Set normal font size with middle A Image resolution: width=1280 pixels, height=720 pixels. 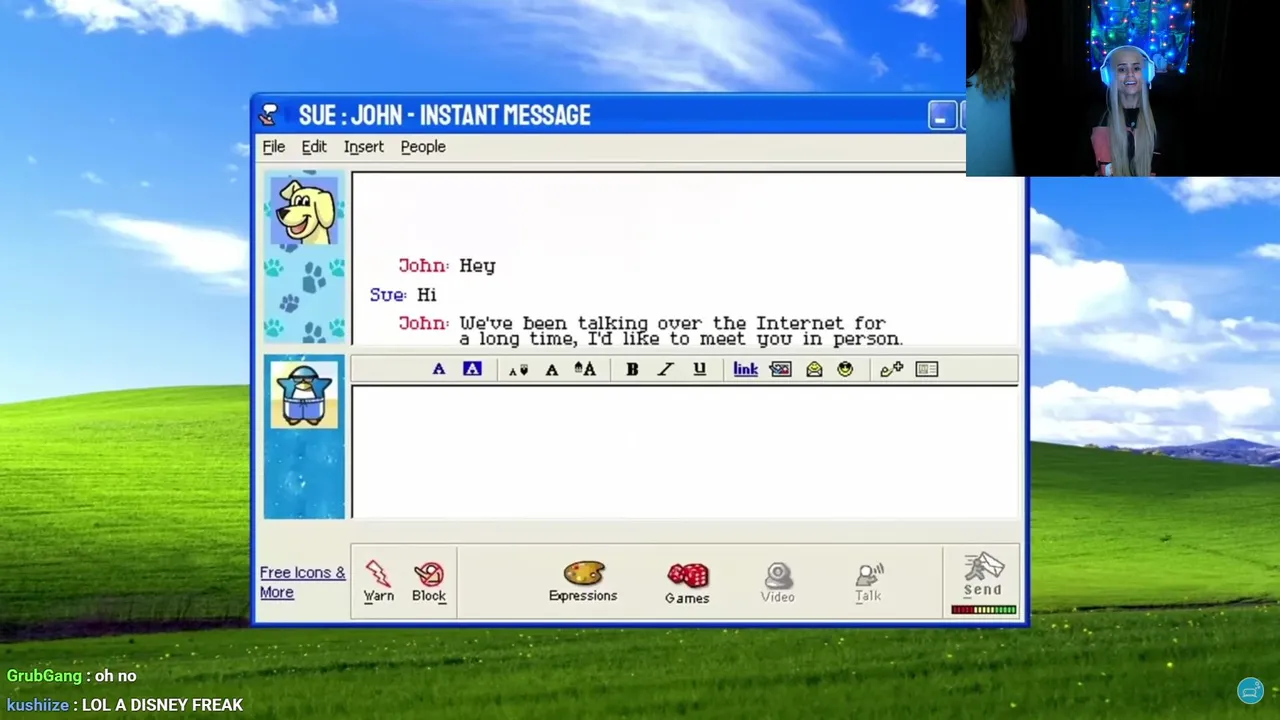point(551,370)
